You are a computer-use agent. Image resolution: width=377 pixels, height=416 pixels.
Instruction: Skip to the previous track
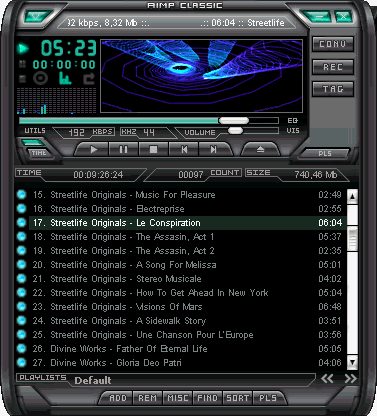184,149
